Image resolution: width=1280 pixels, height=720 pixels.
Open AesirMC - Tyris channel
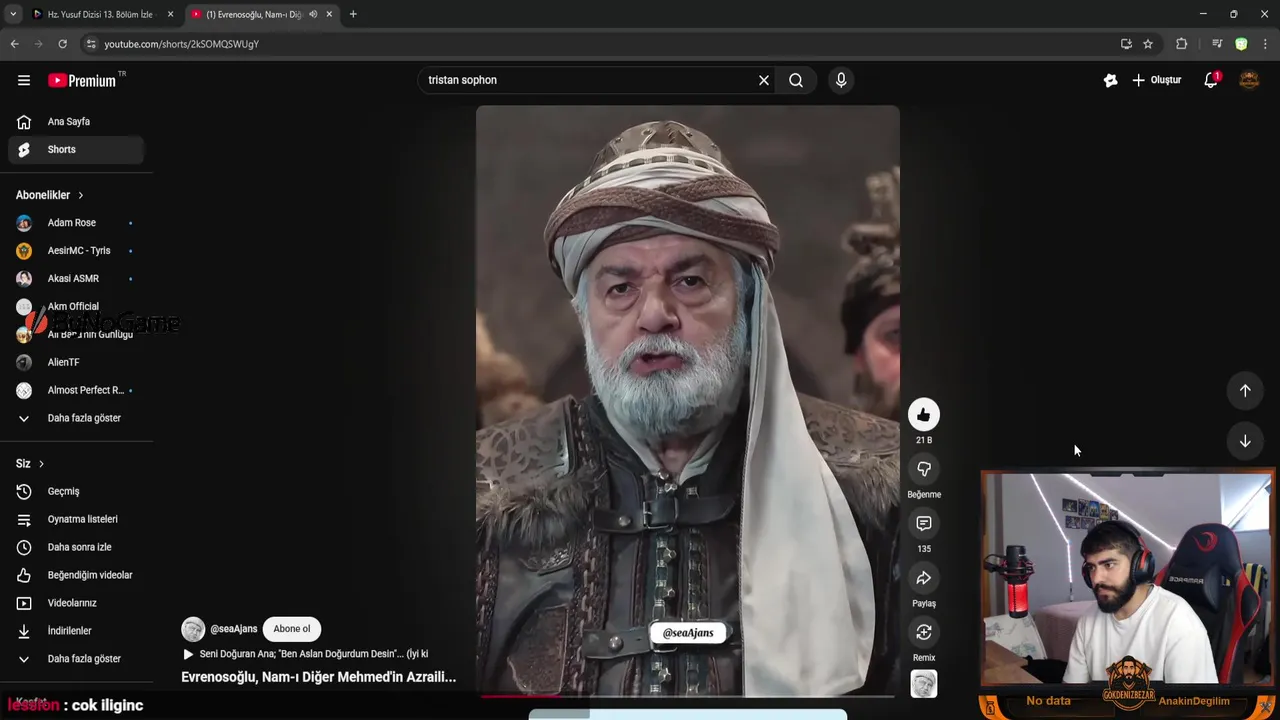click(76, 251)
